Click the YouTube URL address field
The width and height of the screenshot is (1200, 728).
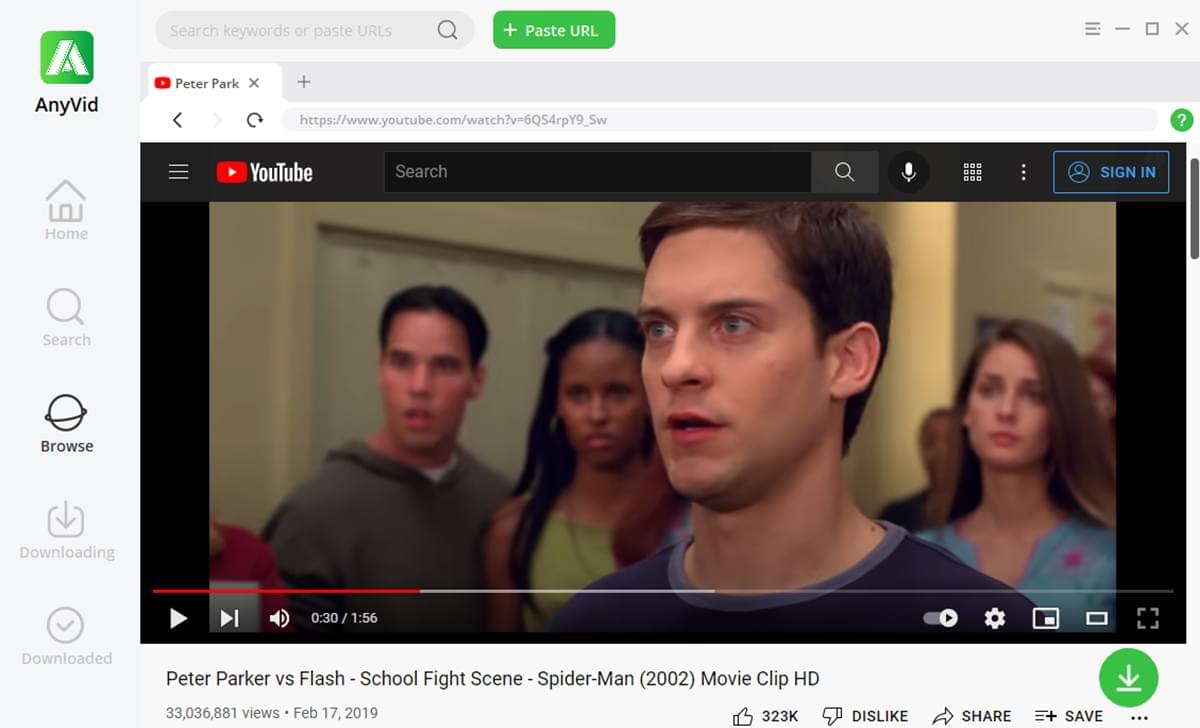coord(720,120)
